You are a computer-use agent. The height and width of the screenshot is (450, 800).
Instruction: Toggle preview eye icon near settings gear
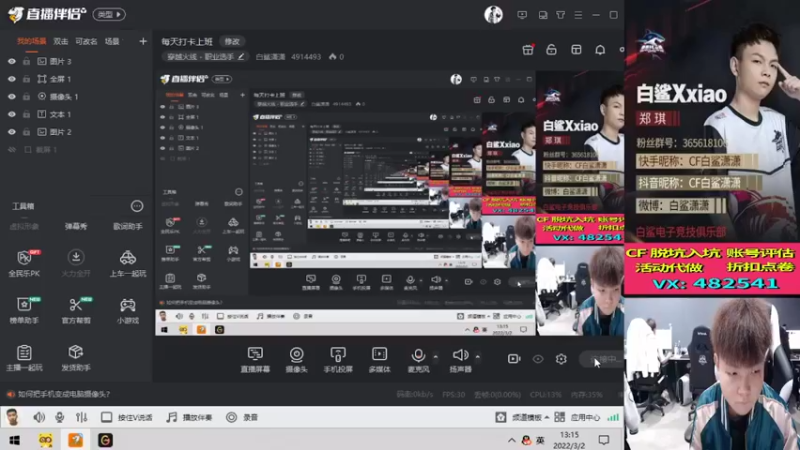pyautogui.click(x=538, y=359)
